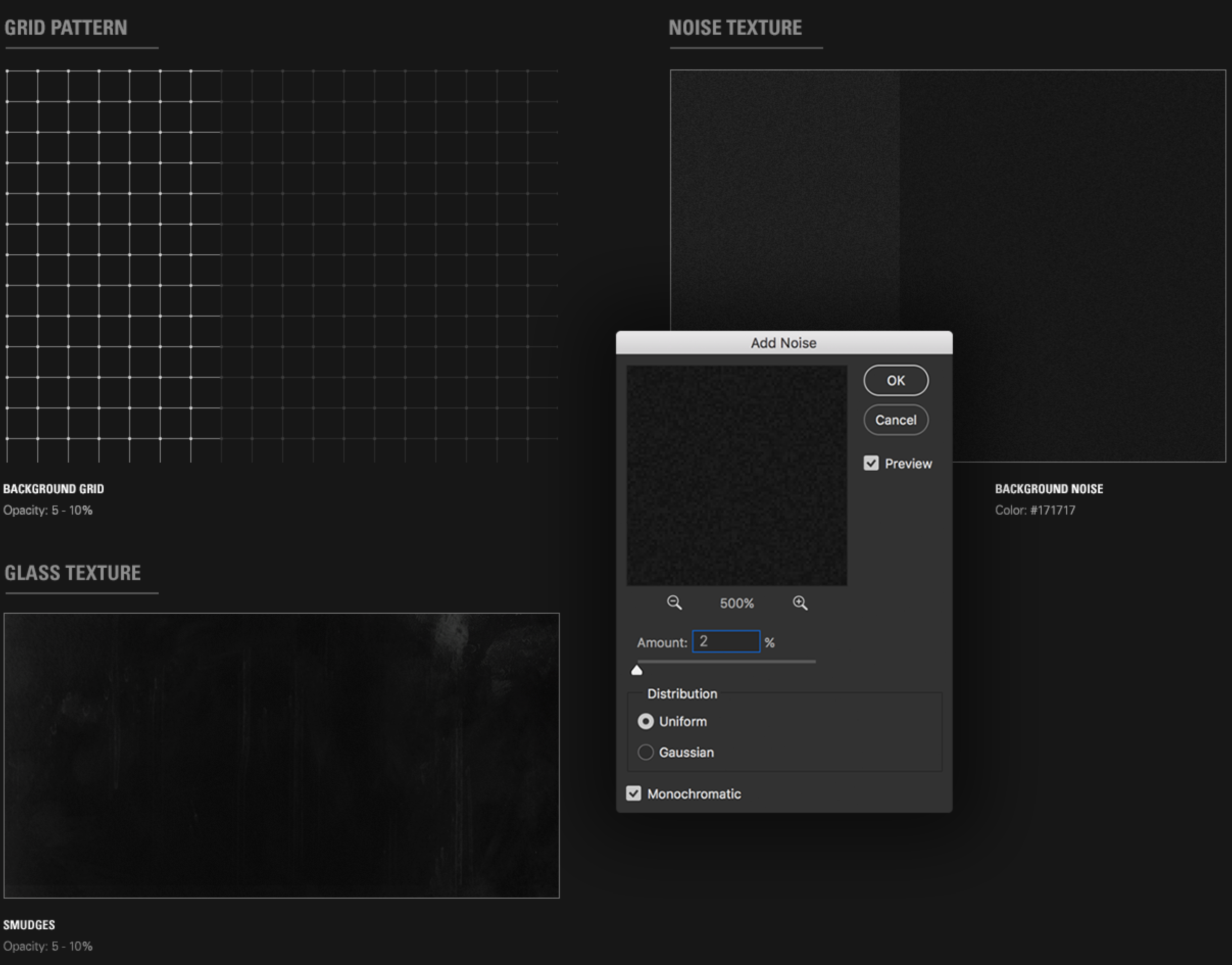This screenshot has height=965, width=1232.
Task: Select the Gaussian distribution option
Action: point(646,752)
